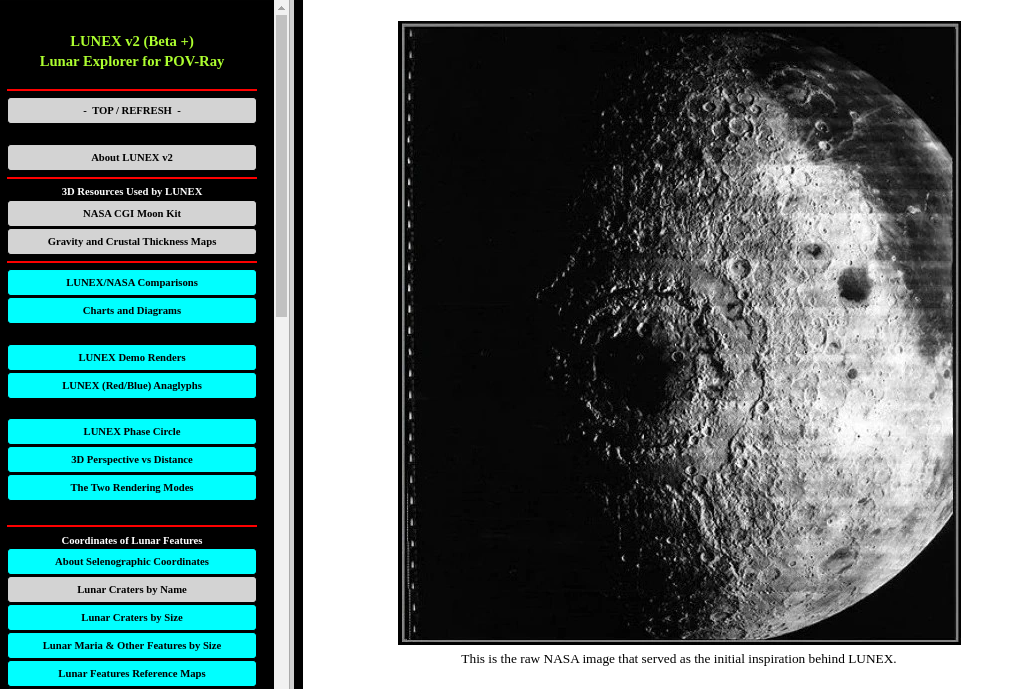Open Gravity and Crustal Thickness Maps
Screen dimensions: 1011x689
point(132,241)
